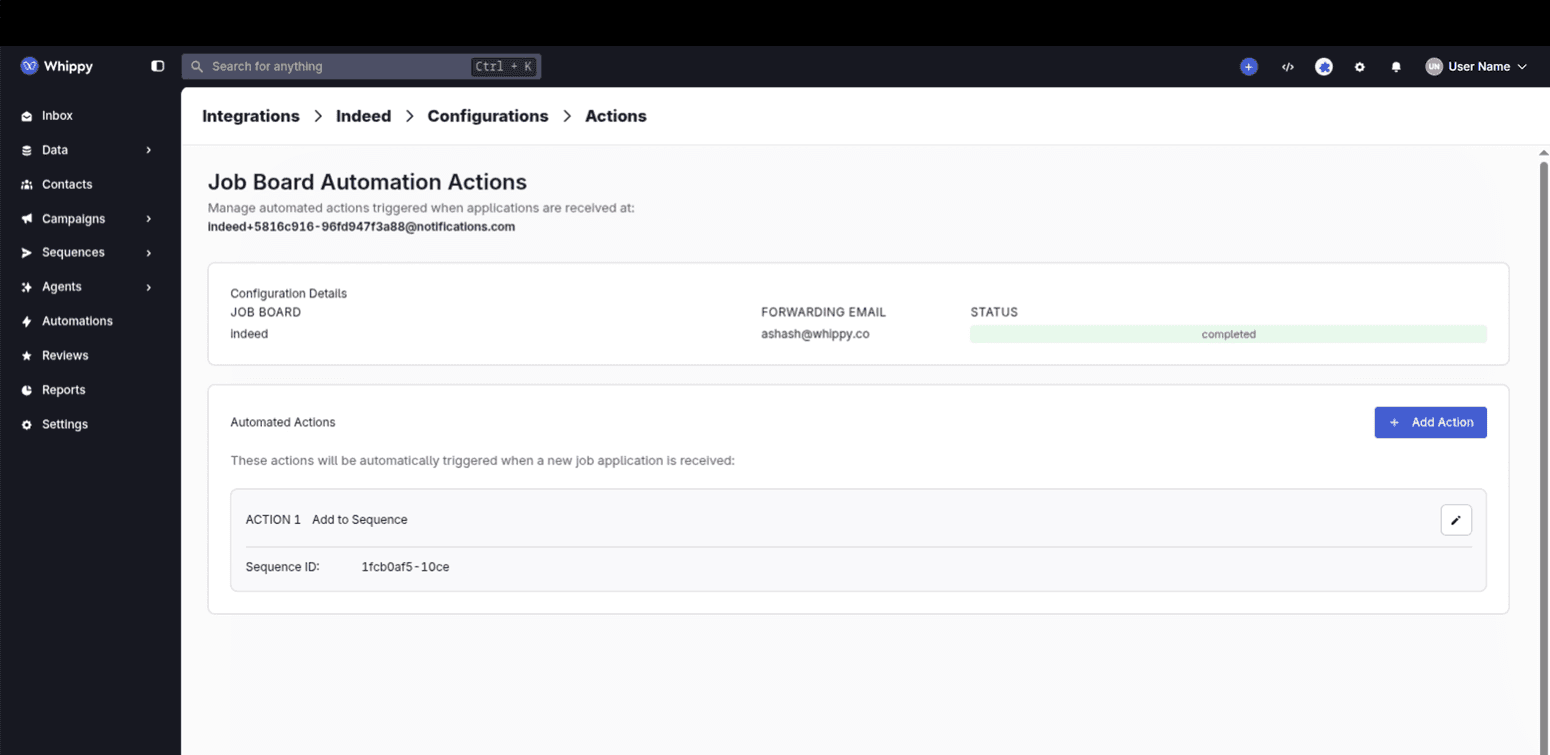Image resolution: width=1550 pixels, height=755 pixels.
Task: Click the completed status bar
Action: point(1228,334)
